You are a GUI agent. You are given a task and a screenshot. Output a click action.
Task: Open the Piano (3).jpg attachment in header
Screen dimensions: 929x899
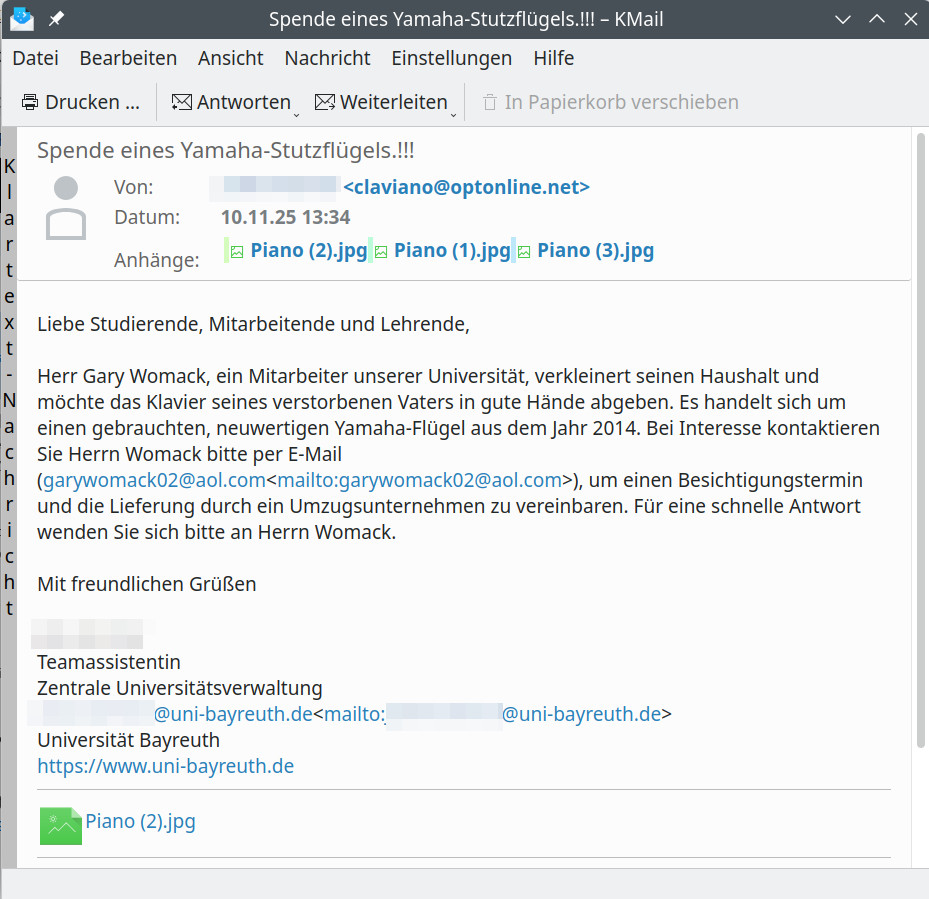pos(595,250)
